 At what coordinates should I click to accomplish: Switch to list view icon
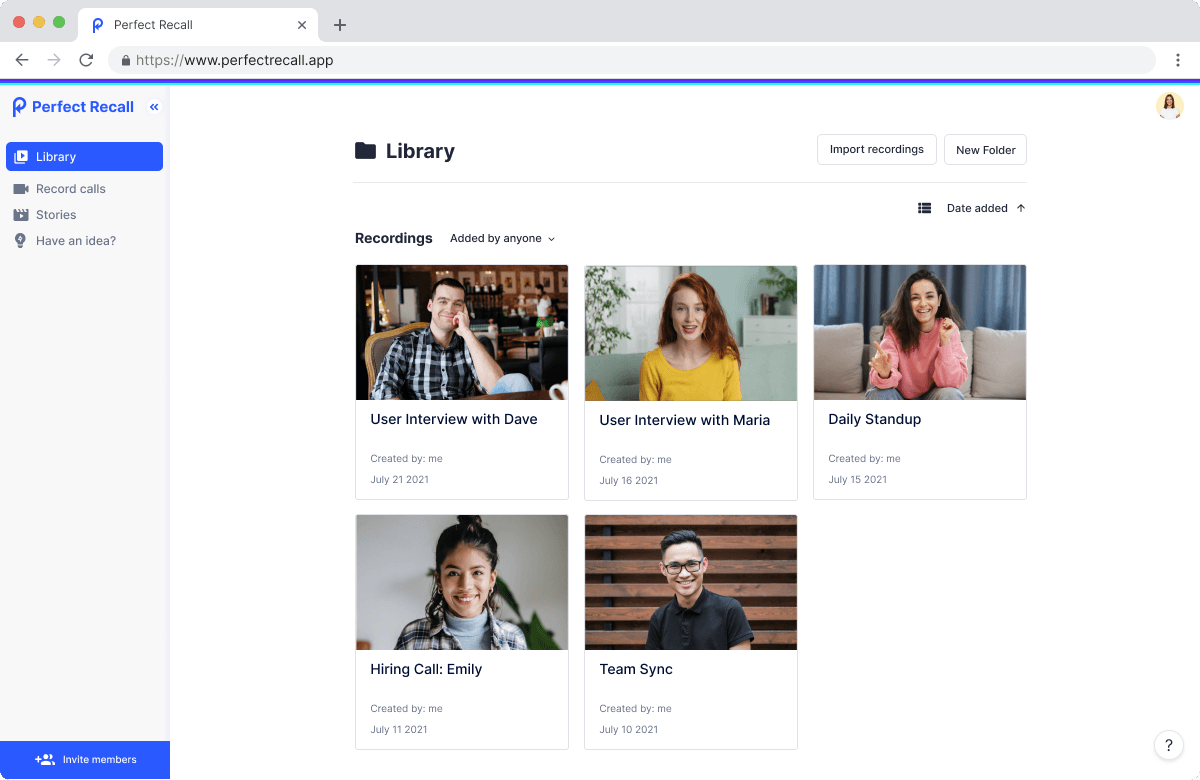coord(924,208)
